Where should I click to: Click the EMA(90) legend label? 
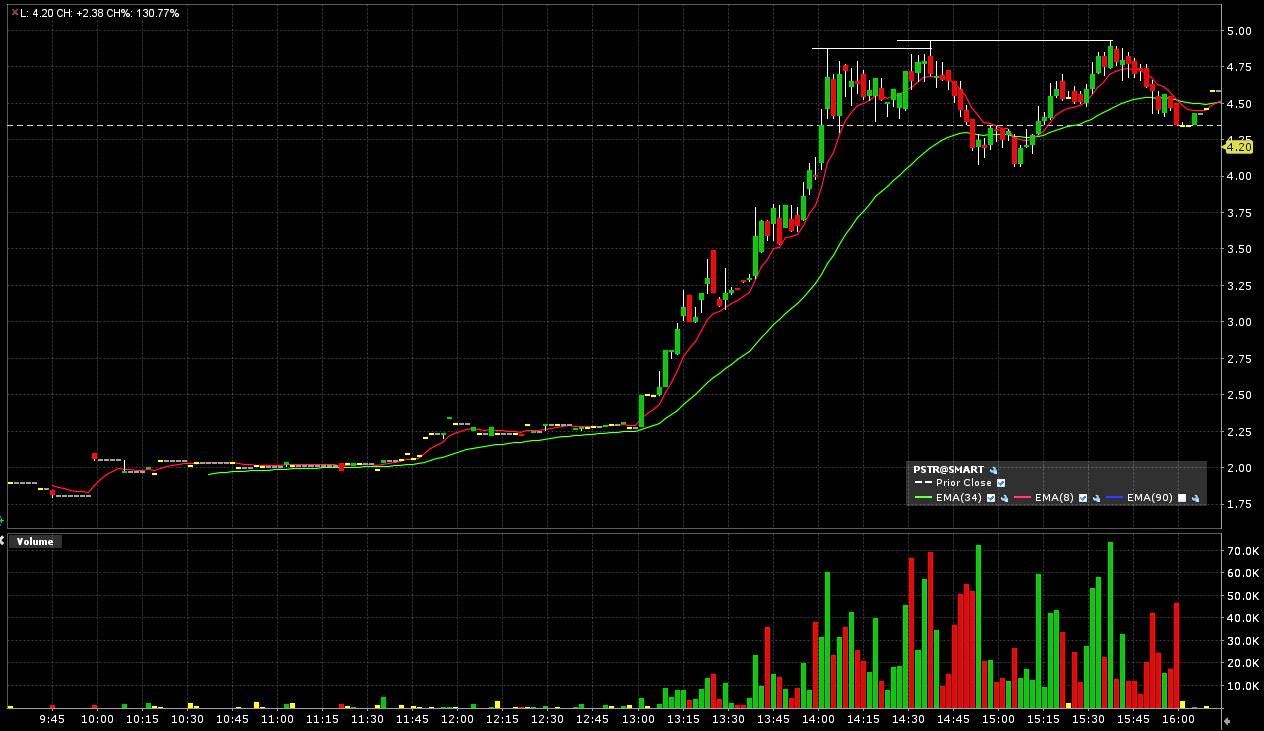coord(1150,498)
